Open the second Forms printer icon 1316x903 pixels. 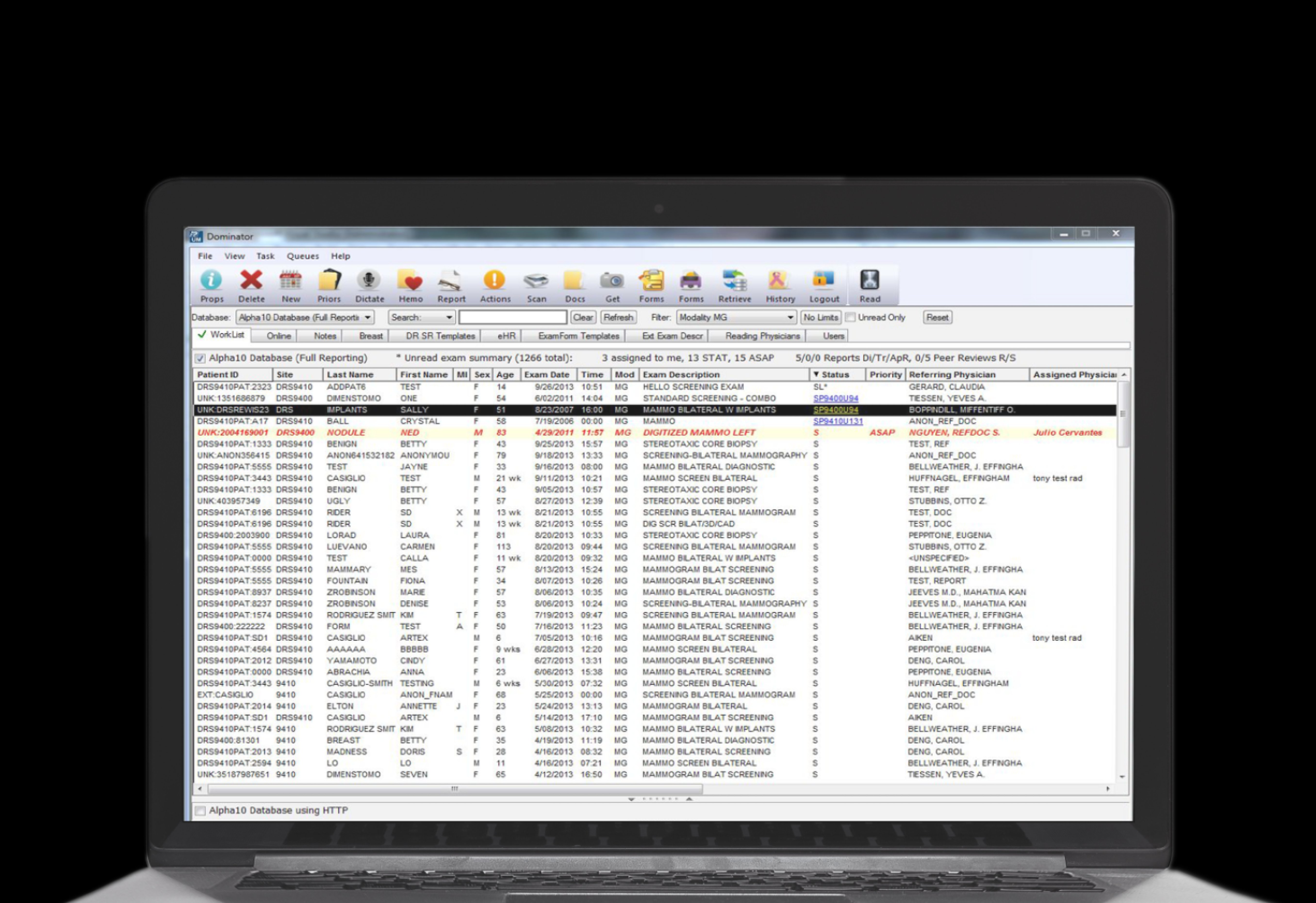click(691, 285)
